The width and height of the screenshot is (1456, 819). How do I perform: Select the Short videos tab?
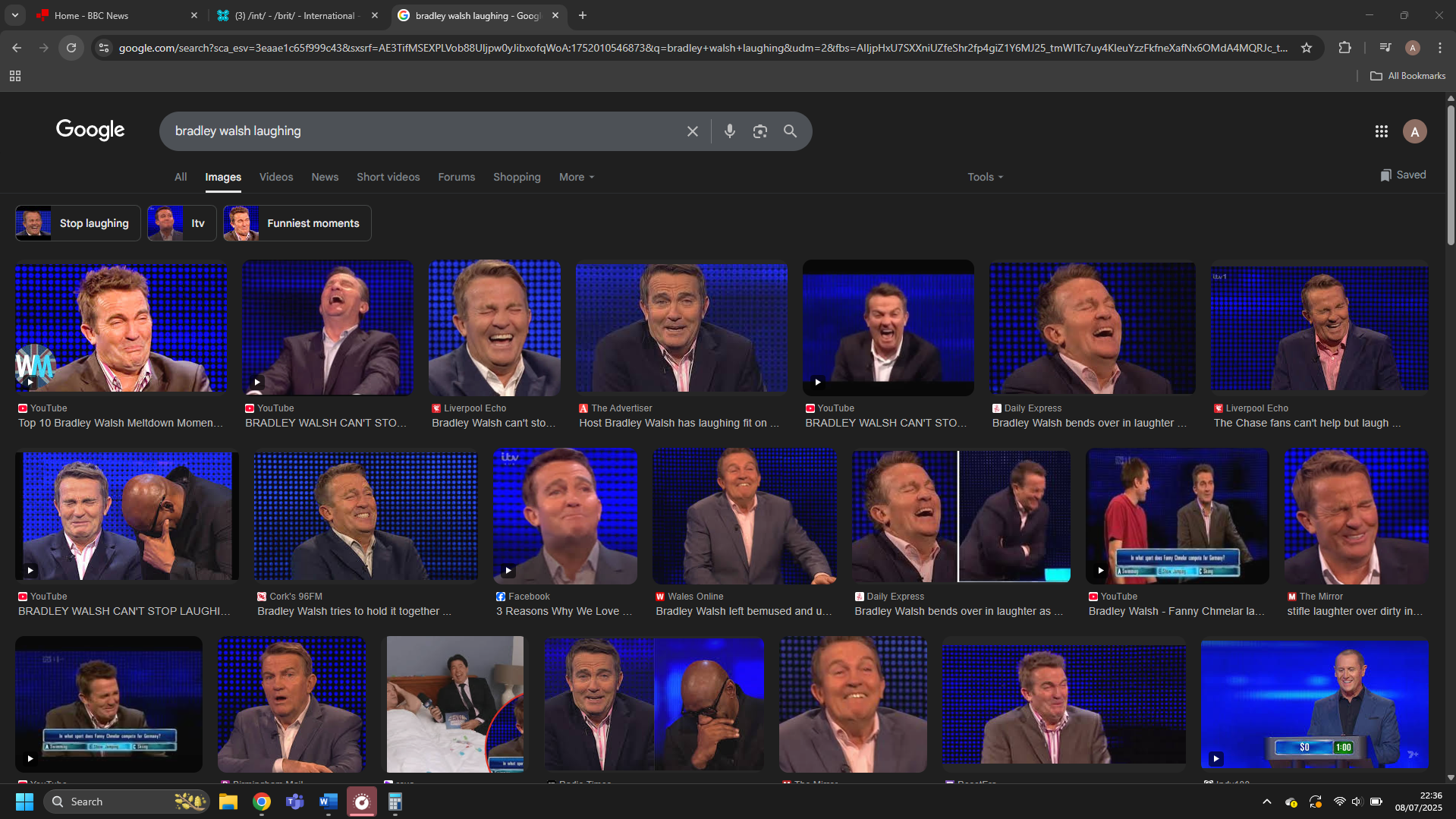pos(388,177)
